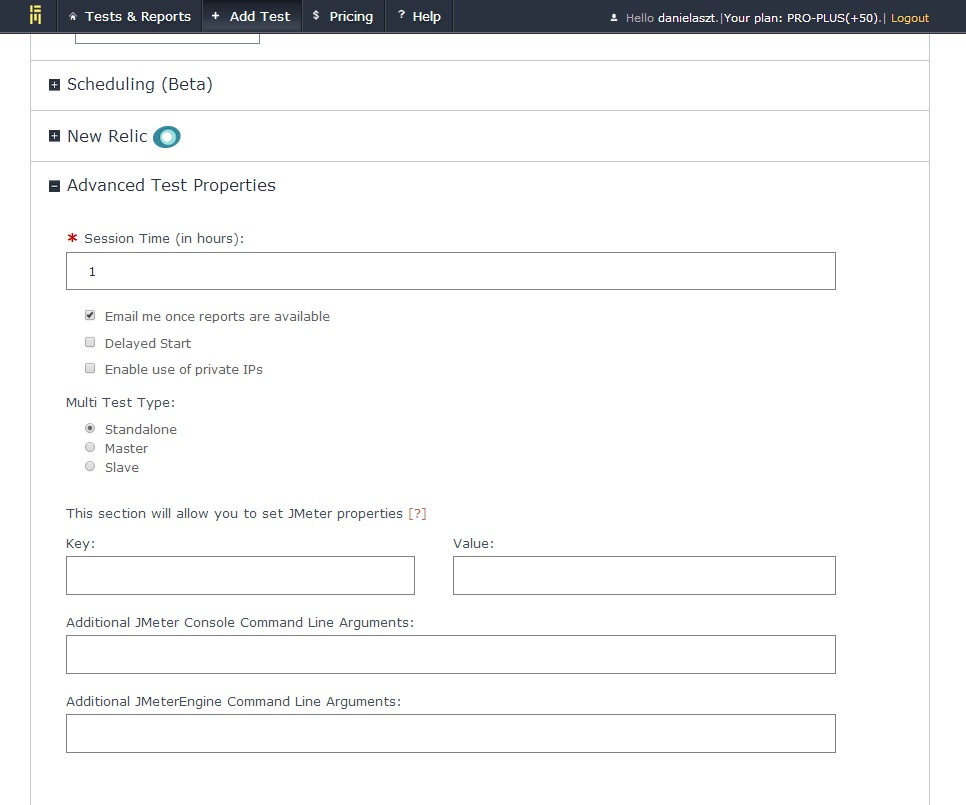
Task: Click the dollar icon beside Pricing
Action: pyautogui.click(x=316, y=15)
